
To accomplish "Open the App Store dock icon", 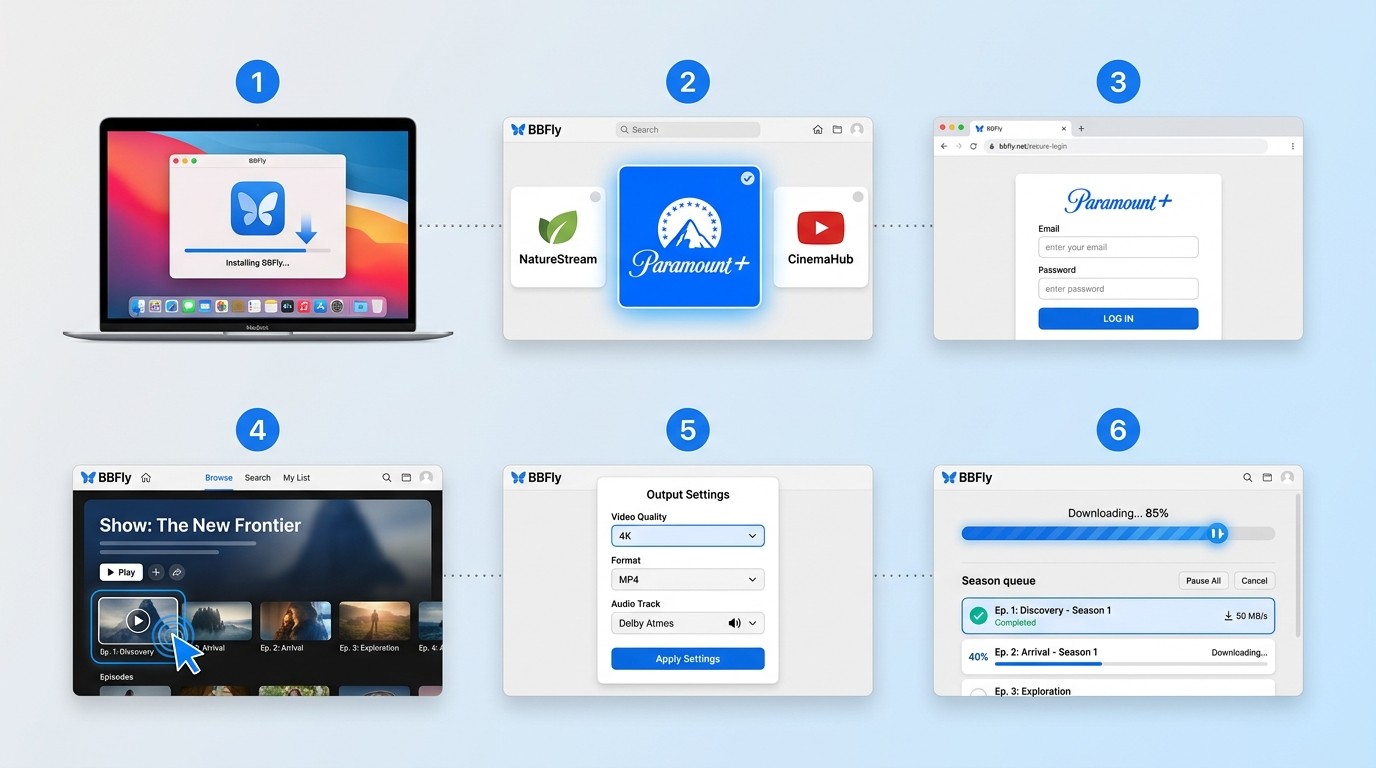I will (x=320, y=306).
